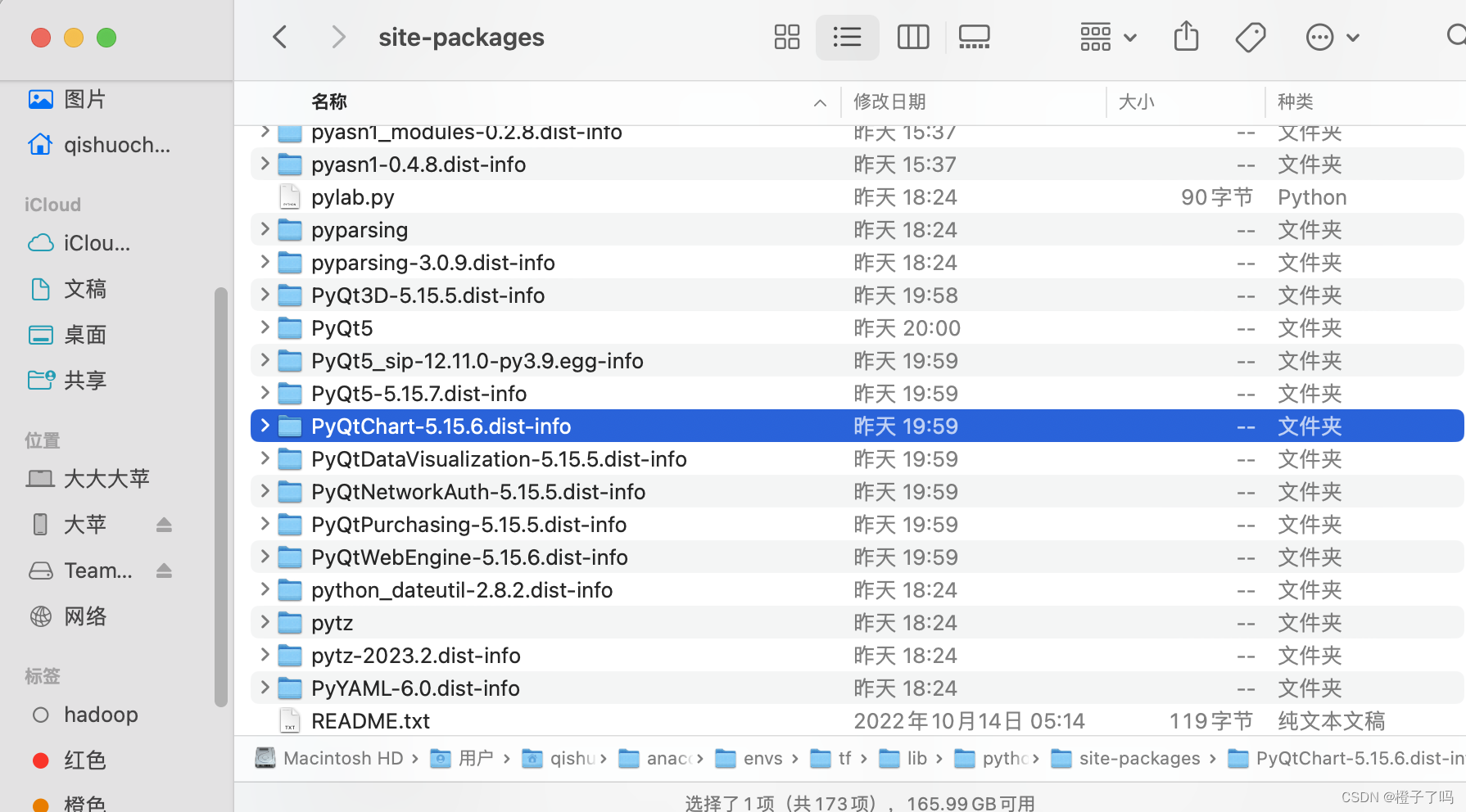
Task: Click the Share toolbar button
Action: [x=1186, y=37]
